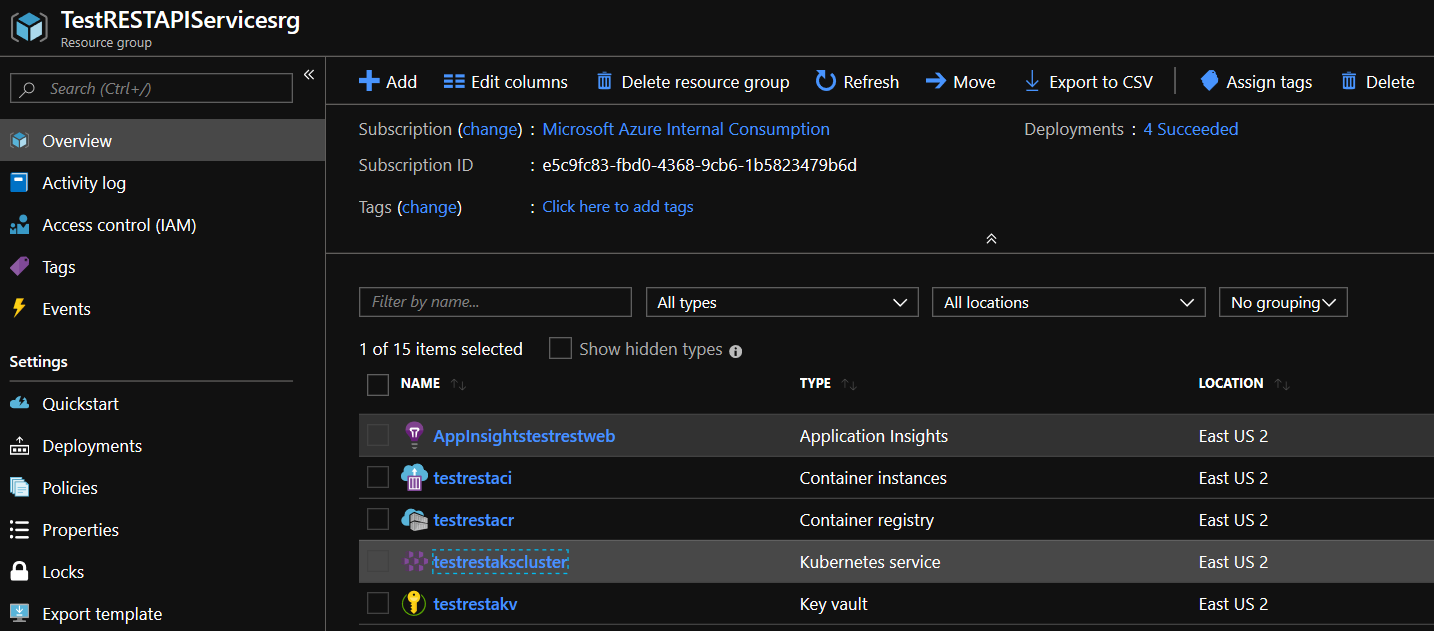This screenshot has width=1434, height=631.
Task: Collapse the essentials section with the double chevron
Action: coord(991,238)
